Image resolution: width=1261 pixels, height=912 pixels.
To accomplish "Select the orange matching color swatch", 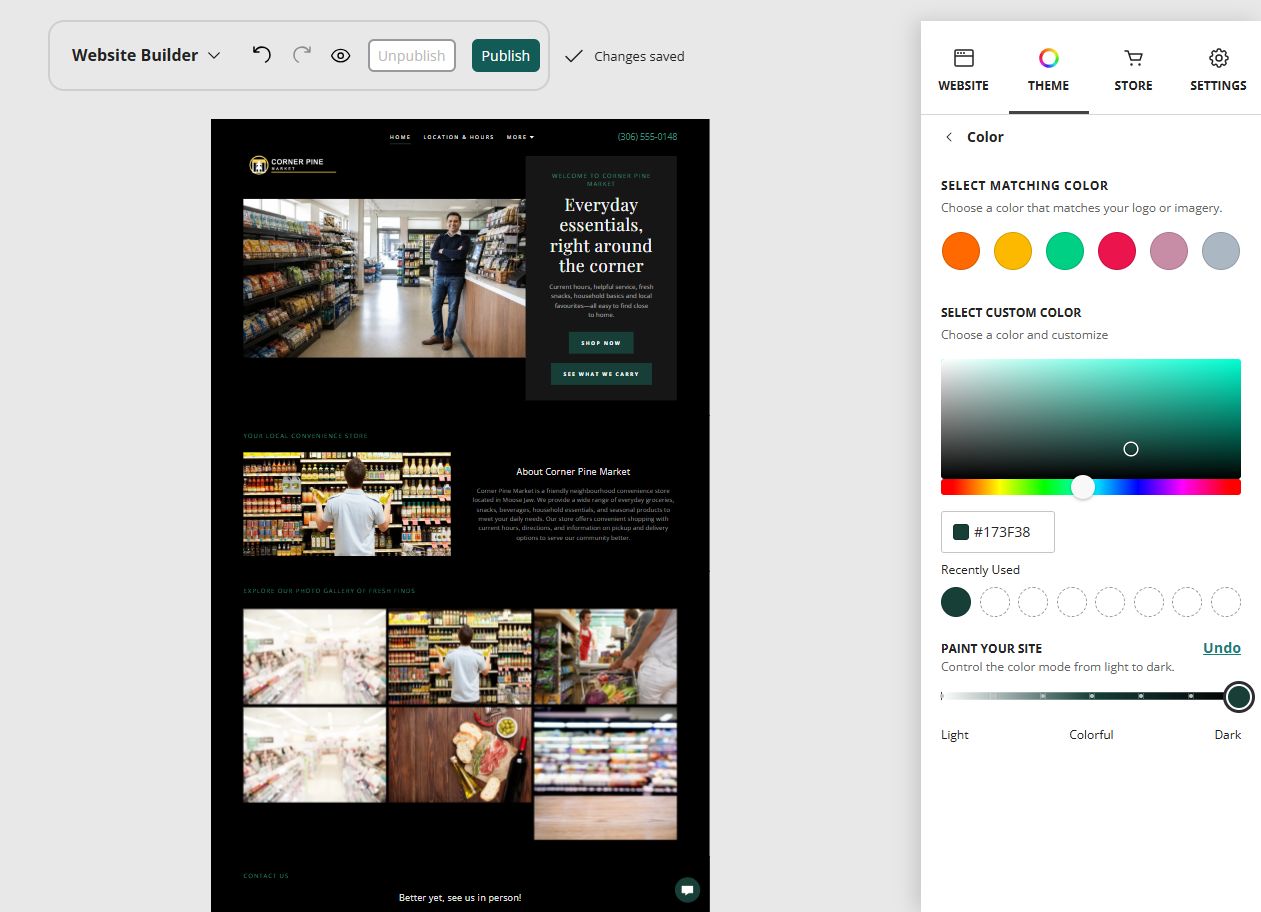I will click(961, 251).
